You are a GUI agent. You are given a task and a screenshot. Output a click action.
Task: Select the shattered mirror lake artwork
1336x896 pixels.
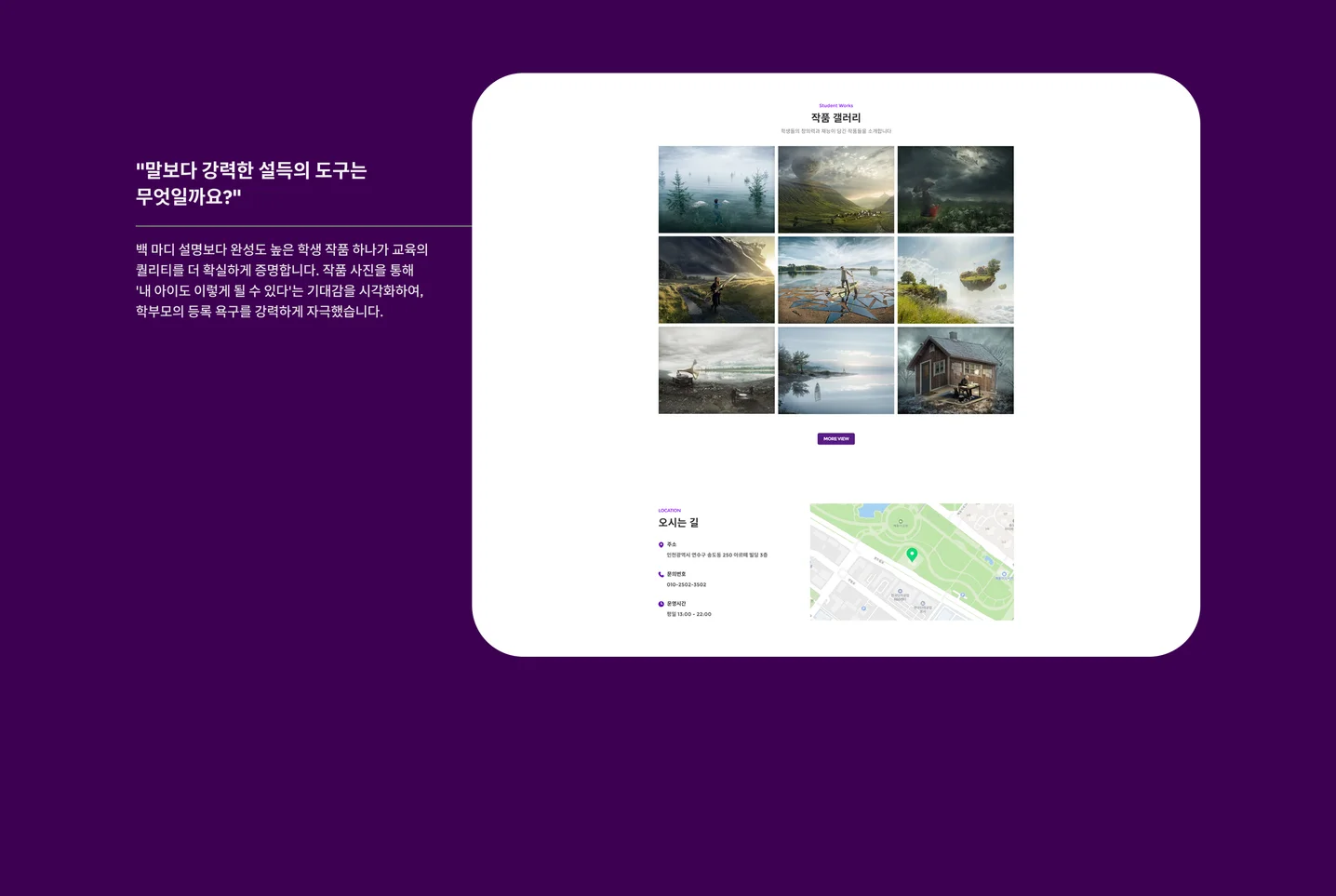click(835, 279)
